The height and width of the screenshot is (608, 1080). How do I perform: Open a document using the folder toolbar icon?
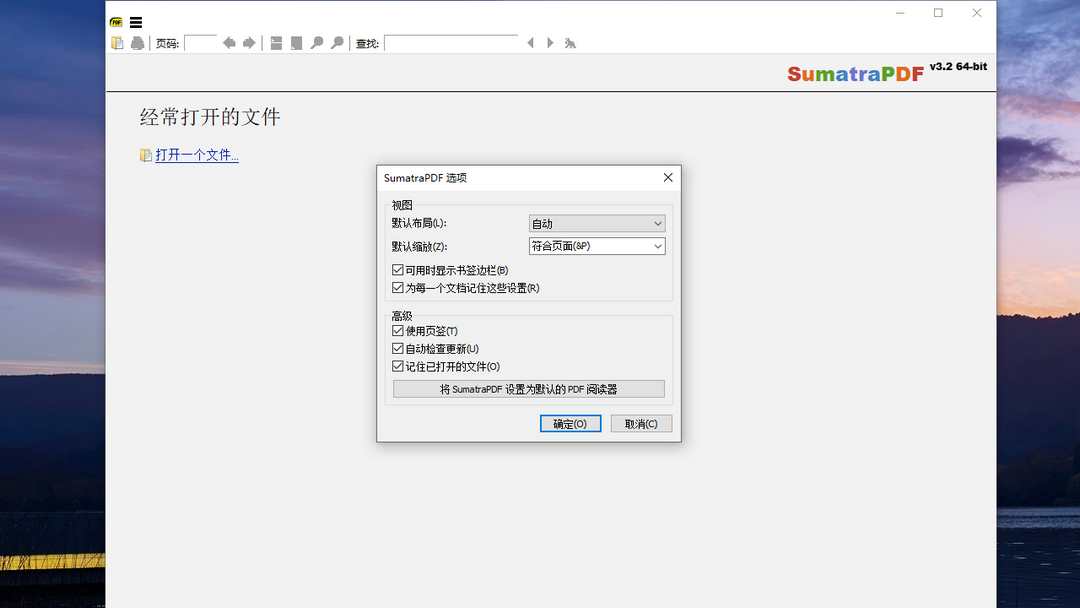point(117,42)
